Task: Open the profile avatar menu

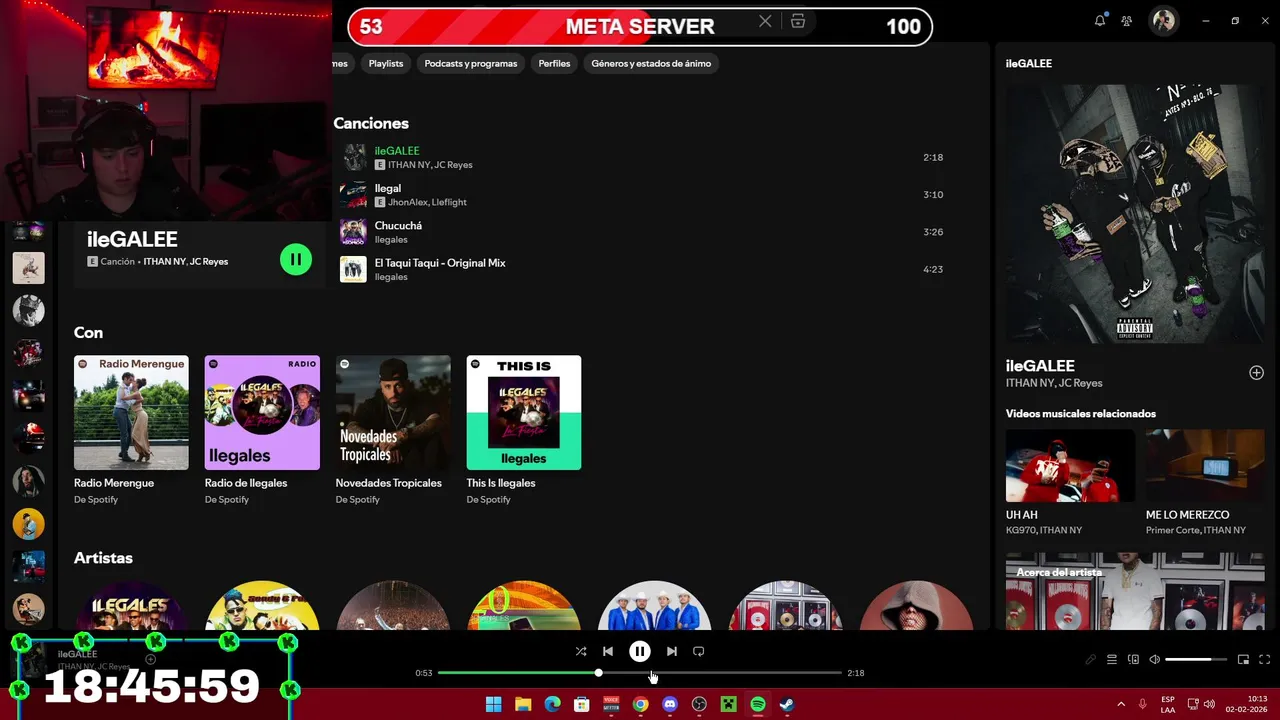Action: [x=1163, y=21]
